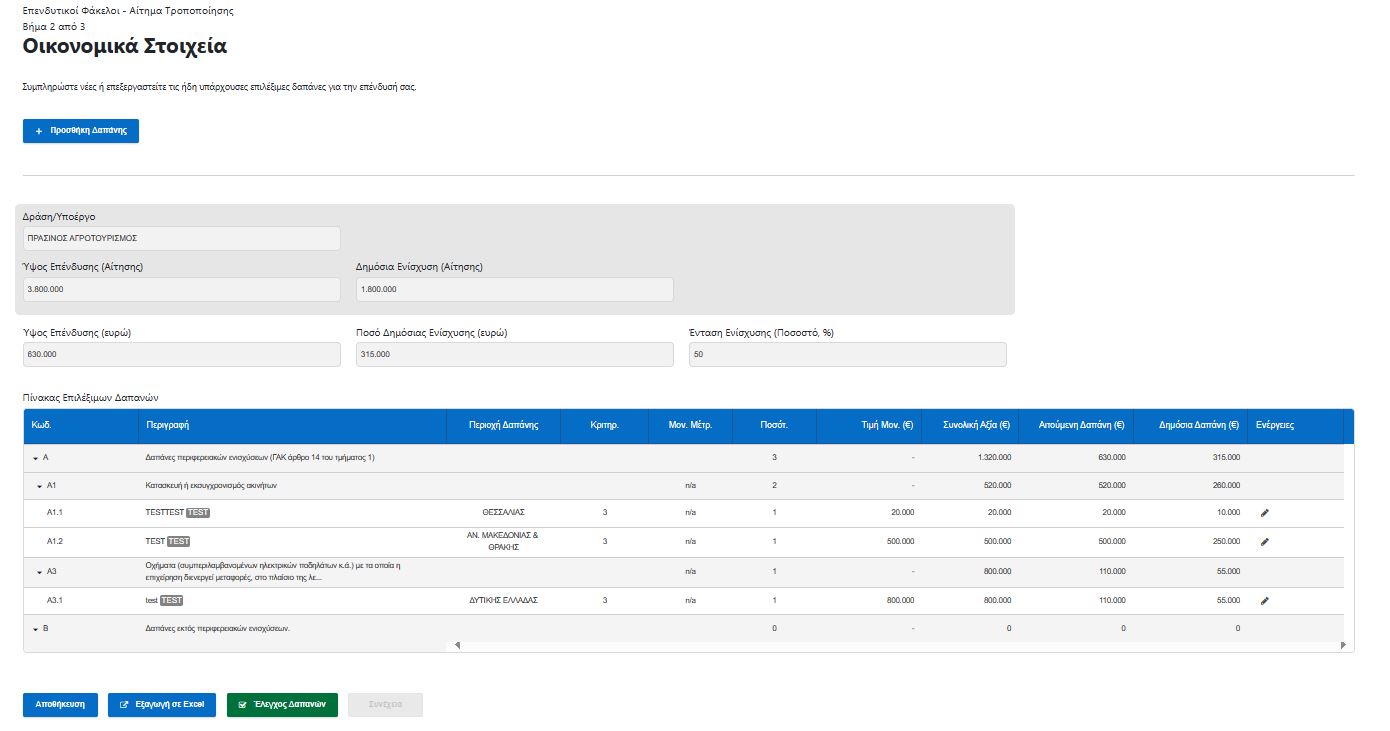The height and width of the screenshot is (731, 1390).
Task: Edit expense row A3.1 with pencil icon
Action: (x=1264, y=601)
